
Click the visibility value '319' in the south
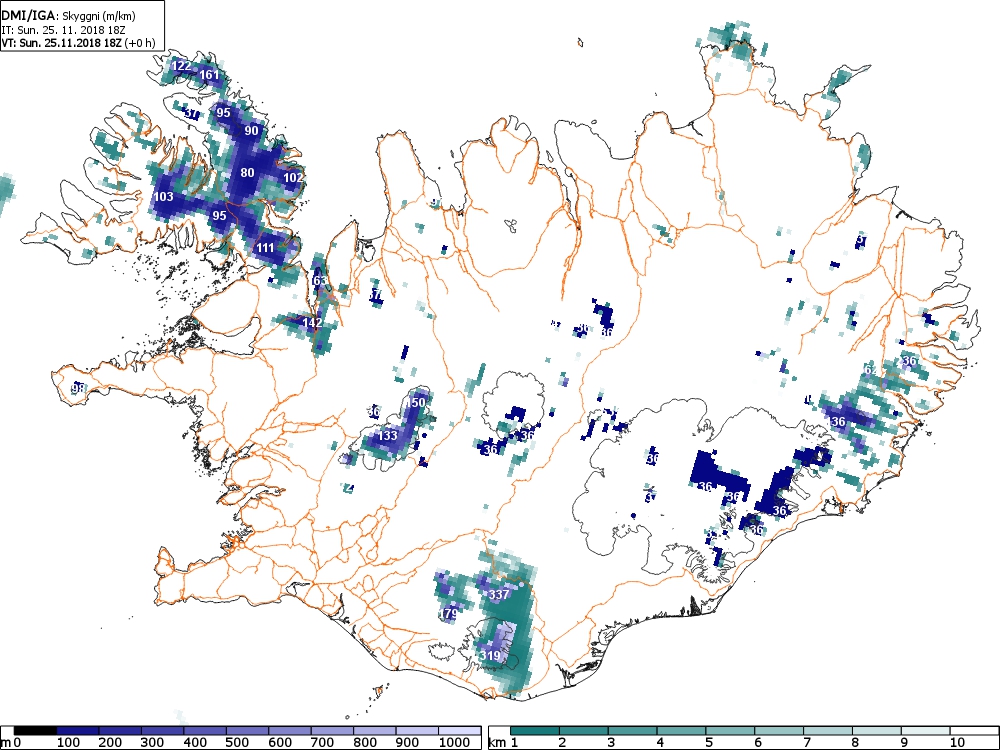tap(490, 656)
